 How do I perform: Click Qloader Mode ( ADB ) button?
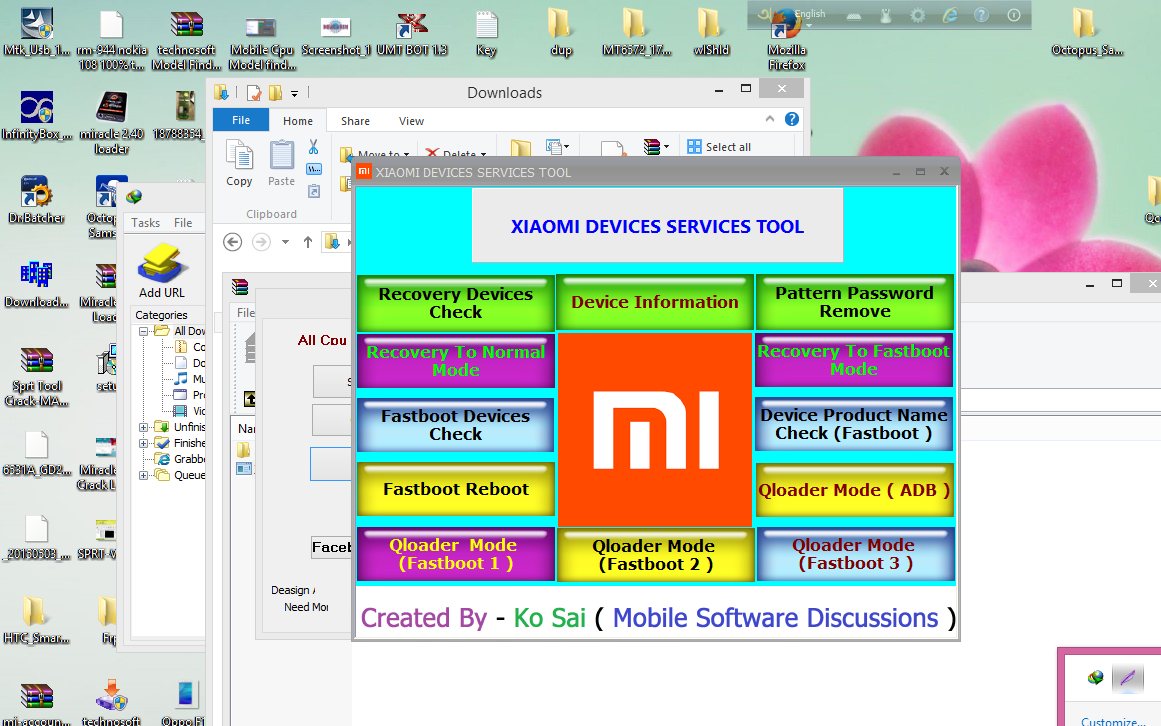tap(854, 490)
